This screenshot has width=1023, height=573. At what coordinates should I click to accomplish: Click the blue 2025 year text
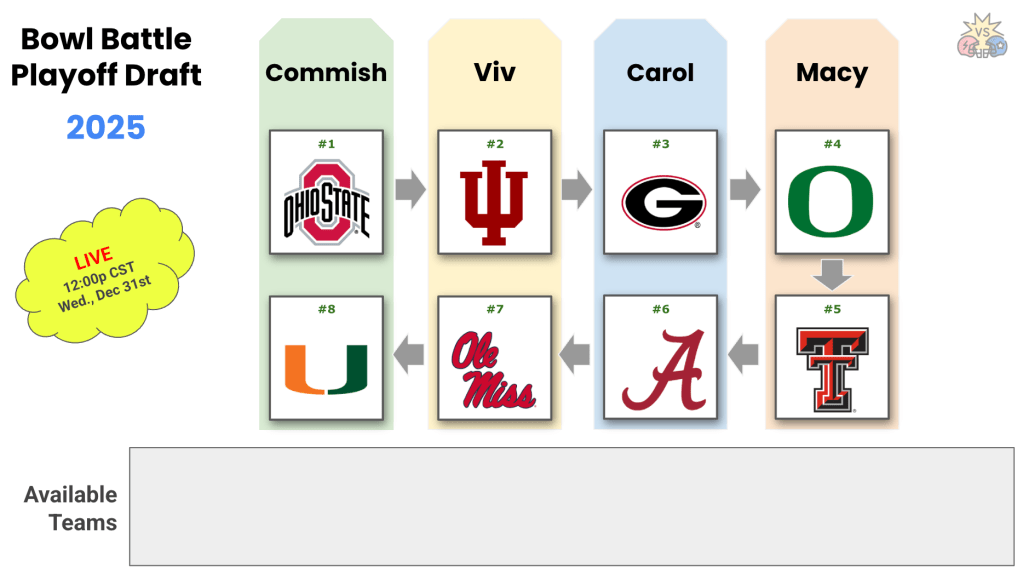coord(106,127)
